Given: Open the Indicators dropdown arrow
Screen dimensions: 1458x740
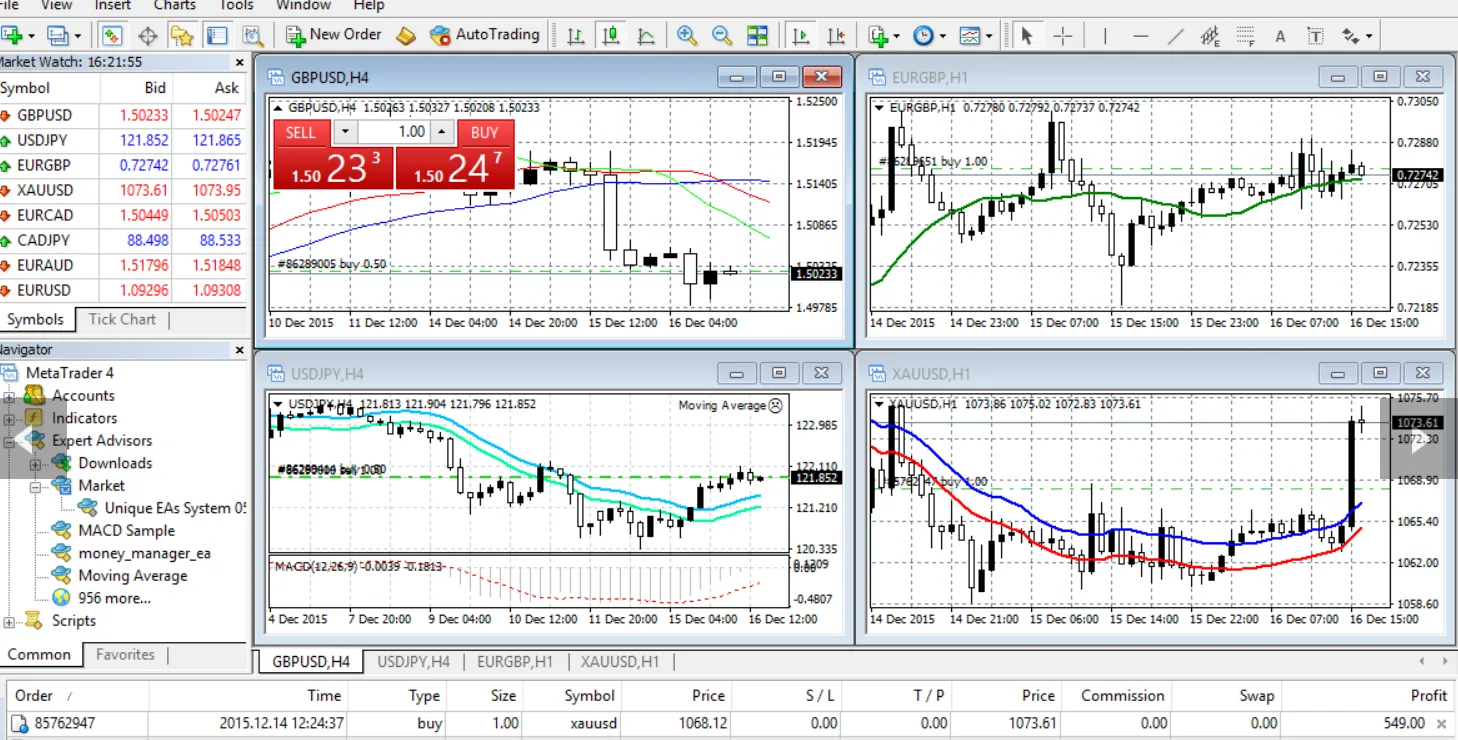Looking at the screenshot, I should click(896, 36).
